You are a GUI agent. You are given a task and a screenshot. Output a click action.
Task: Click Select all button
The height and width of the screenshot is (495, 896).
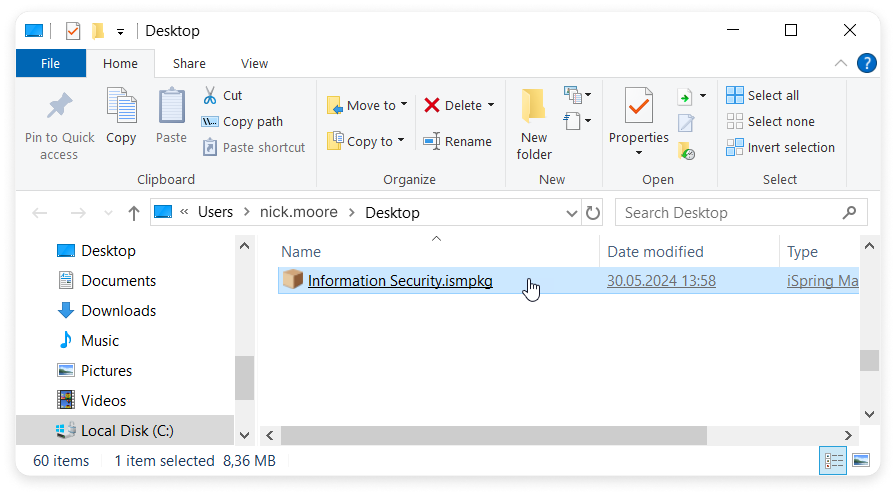coord(763,95)
